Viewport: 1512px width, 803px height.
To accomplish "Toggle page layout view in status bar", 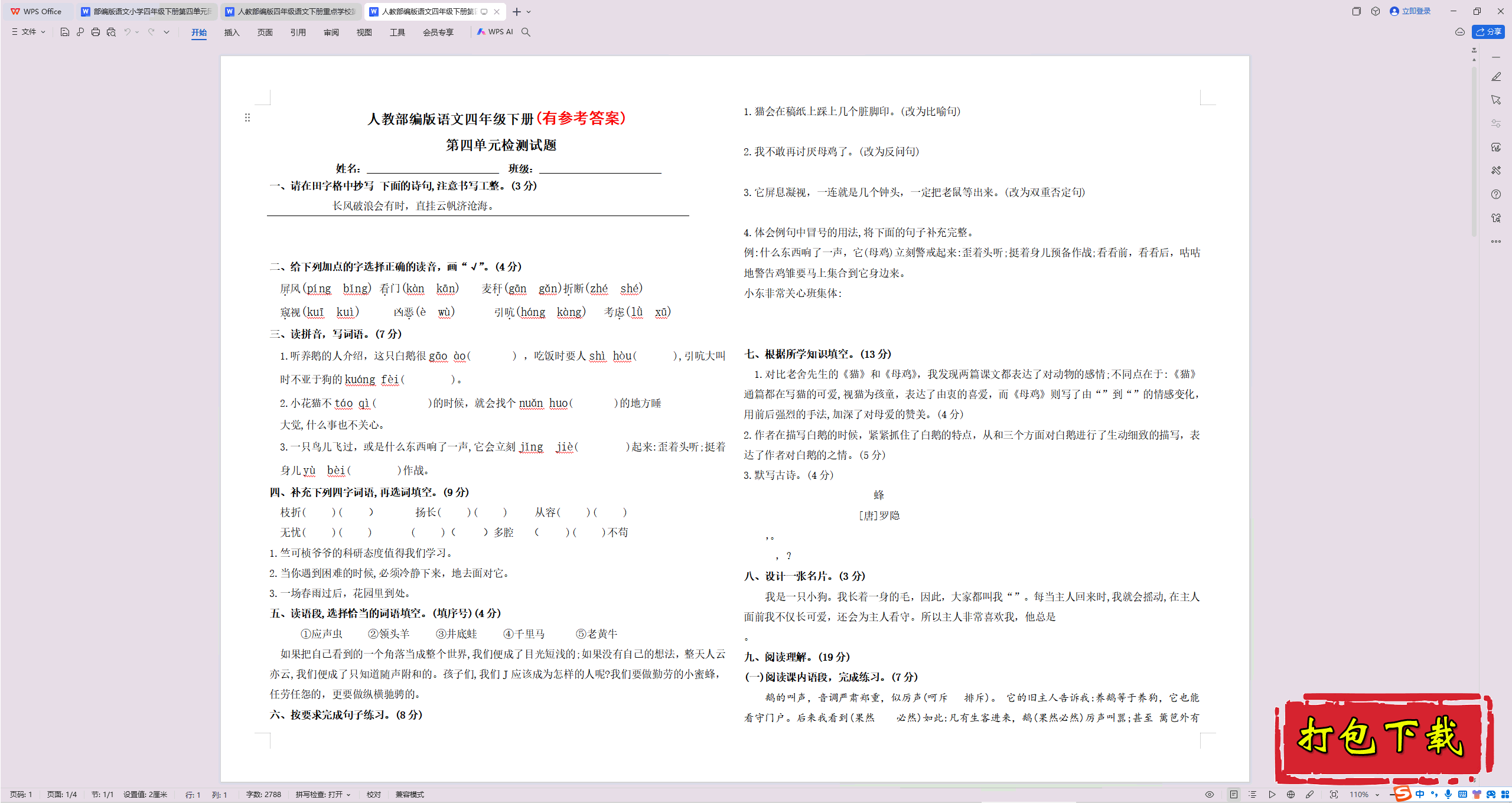I will pyautogui.click(x=1234, y=795).
